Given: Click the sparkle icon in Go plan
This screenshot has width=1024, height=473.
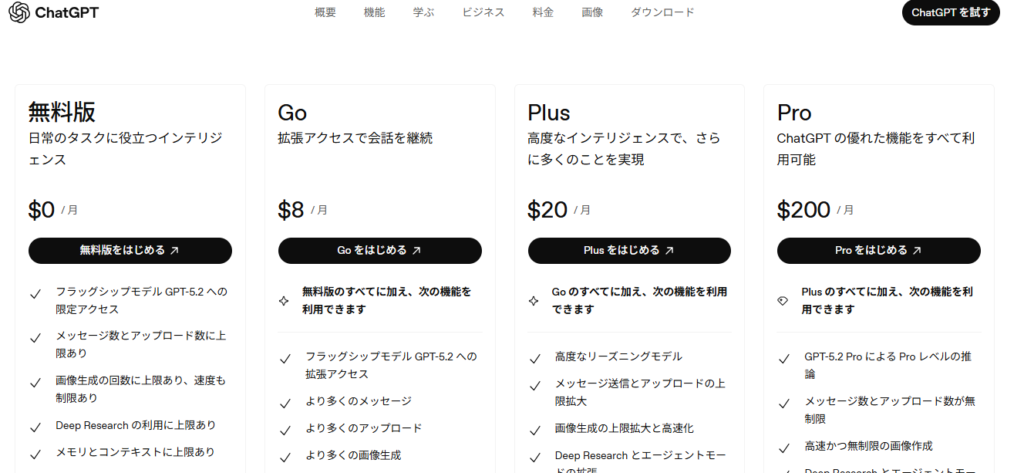Looking at the screenshot, I should pos(284,300).
